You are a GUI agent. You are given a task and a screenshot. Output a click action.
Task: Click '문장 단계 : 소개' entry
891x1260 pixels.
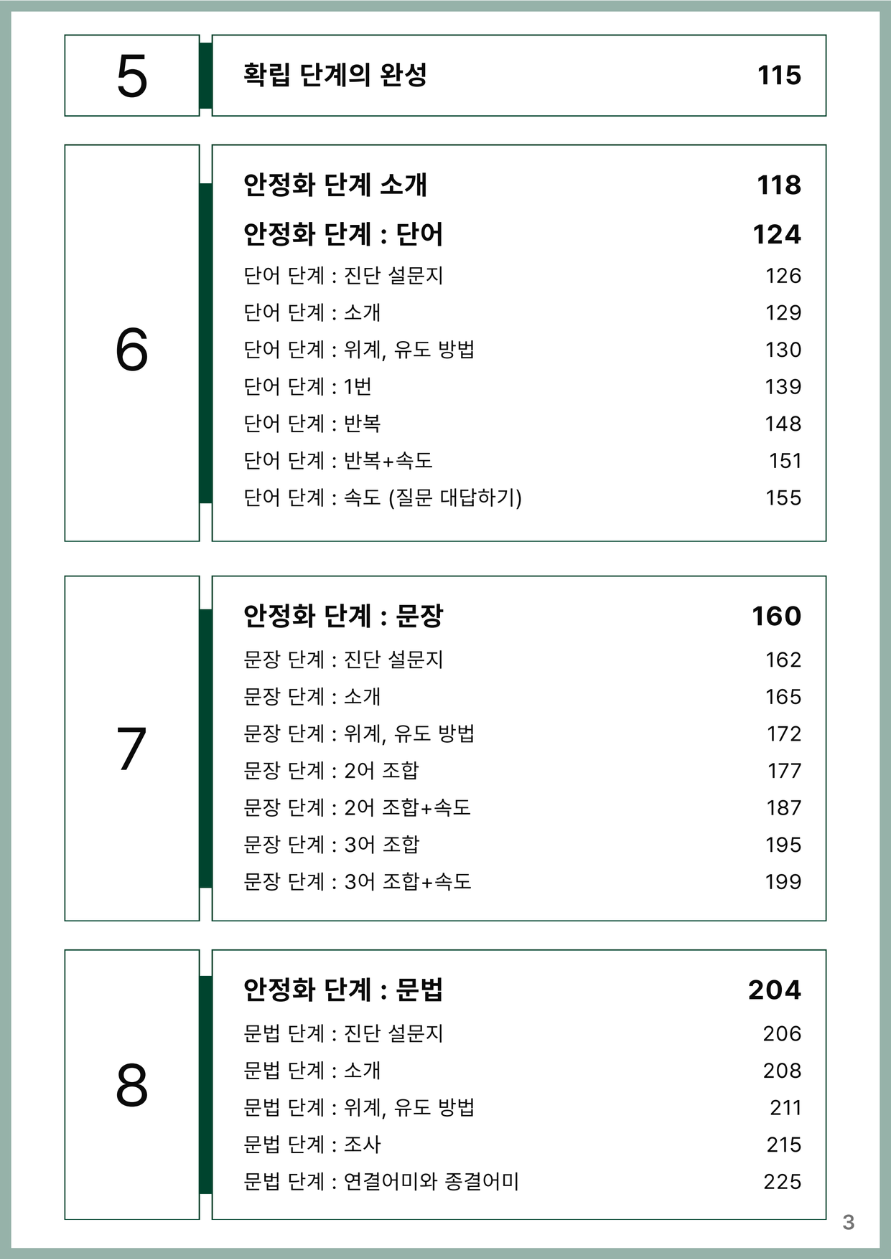pos(312,697)
